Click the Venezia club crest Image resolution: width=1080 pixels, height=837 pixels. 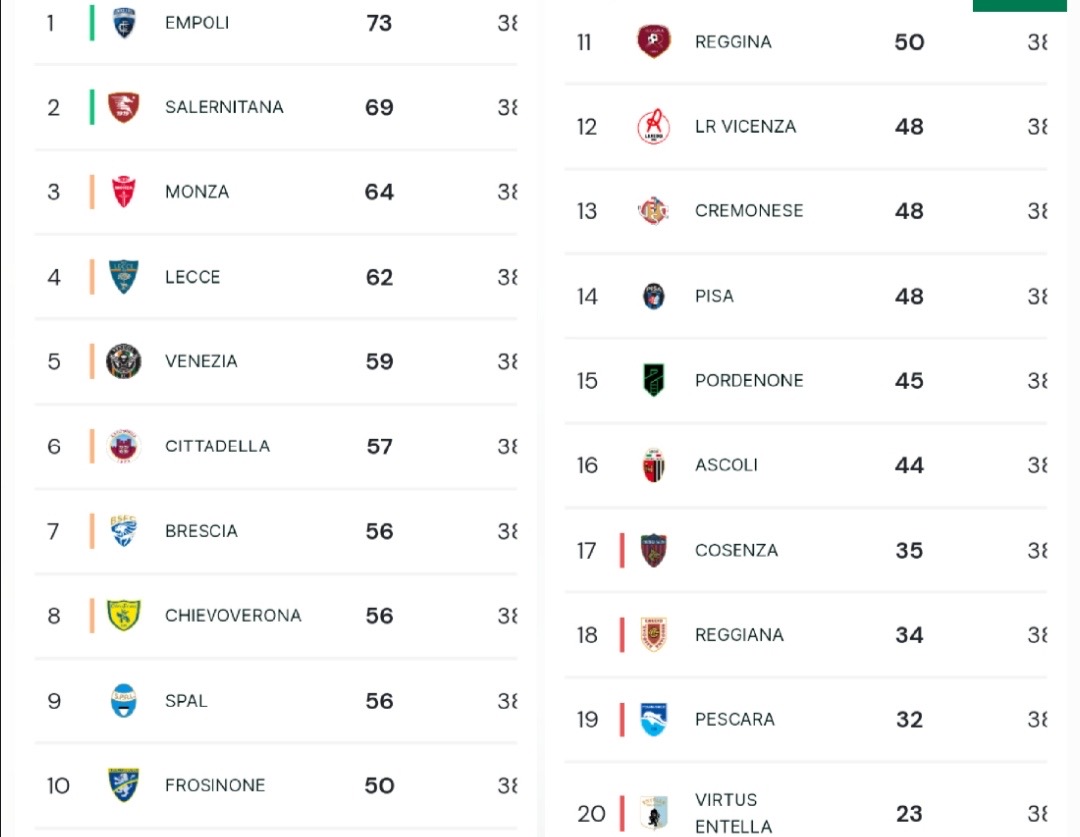tap(124, 361)
